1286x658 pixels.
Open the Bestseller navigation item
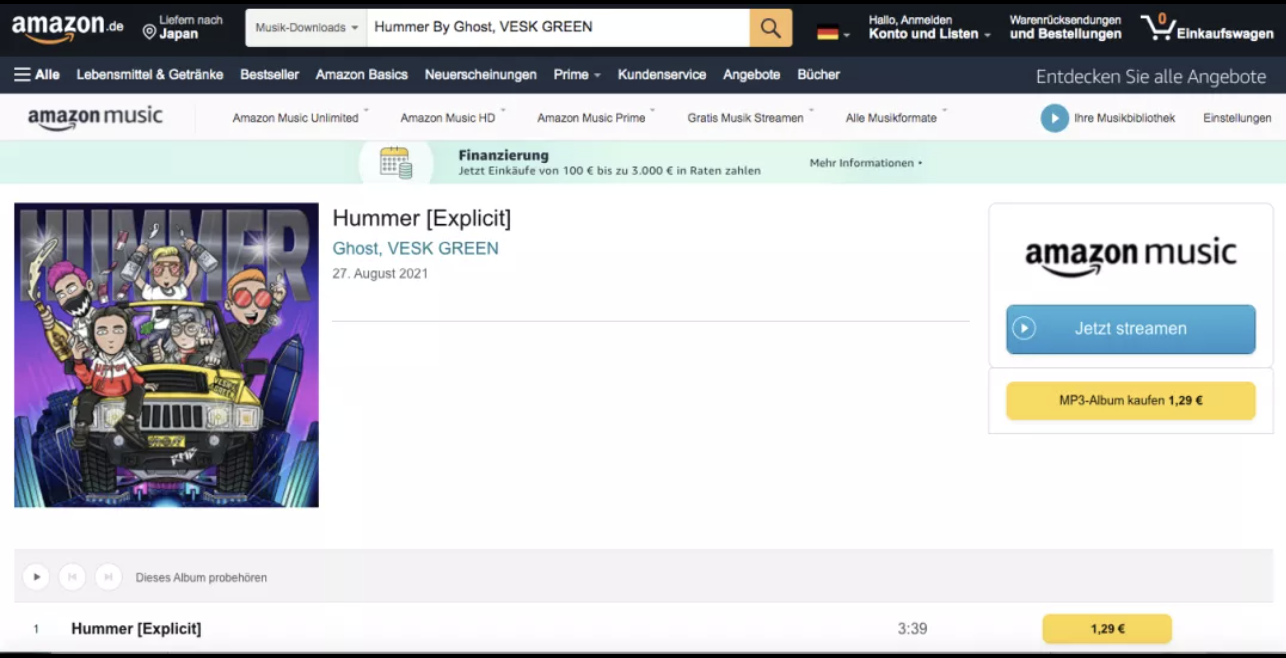[x=269, y=75]
